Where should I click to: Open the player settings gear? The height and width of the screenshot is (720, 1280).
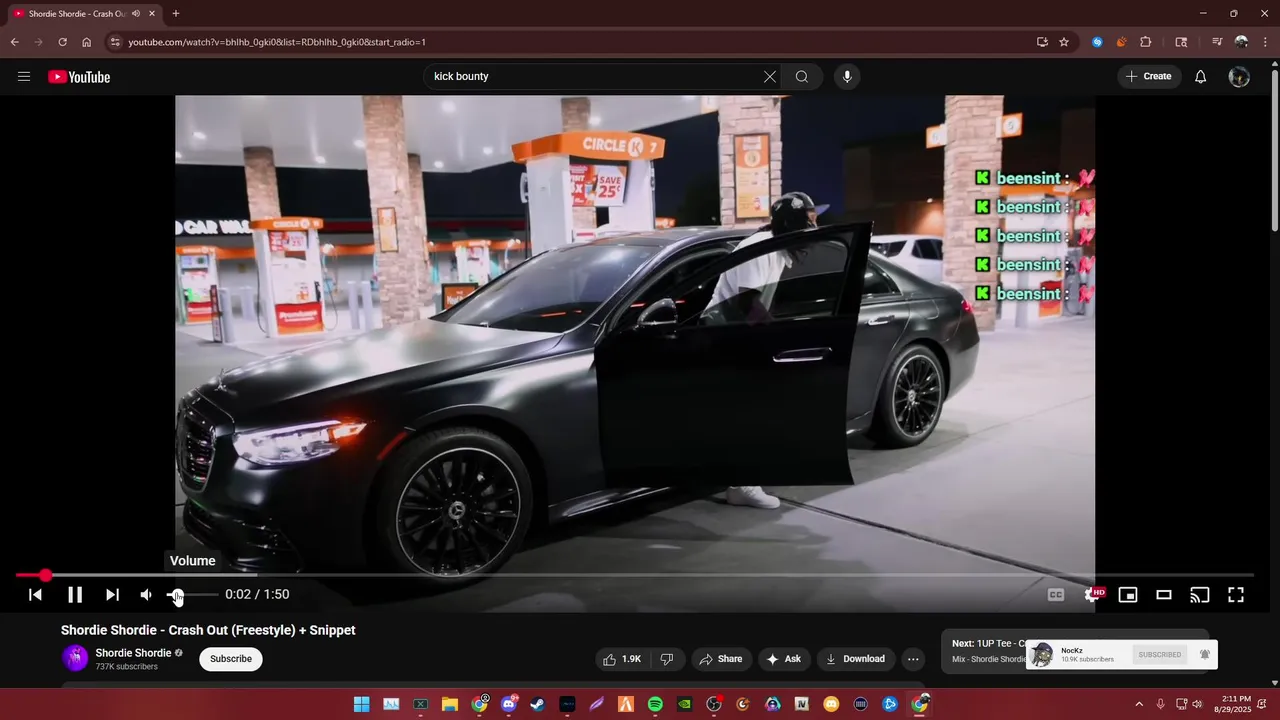coord(1092,595)
